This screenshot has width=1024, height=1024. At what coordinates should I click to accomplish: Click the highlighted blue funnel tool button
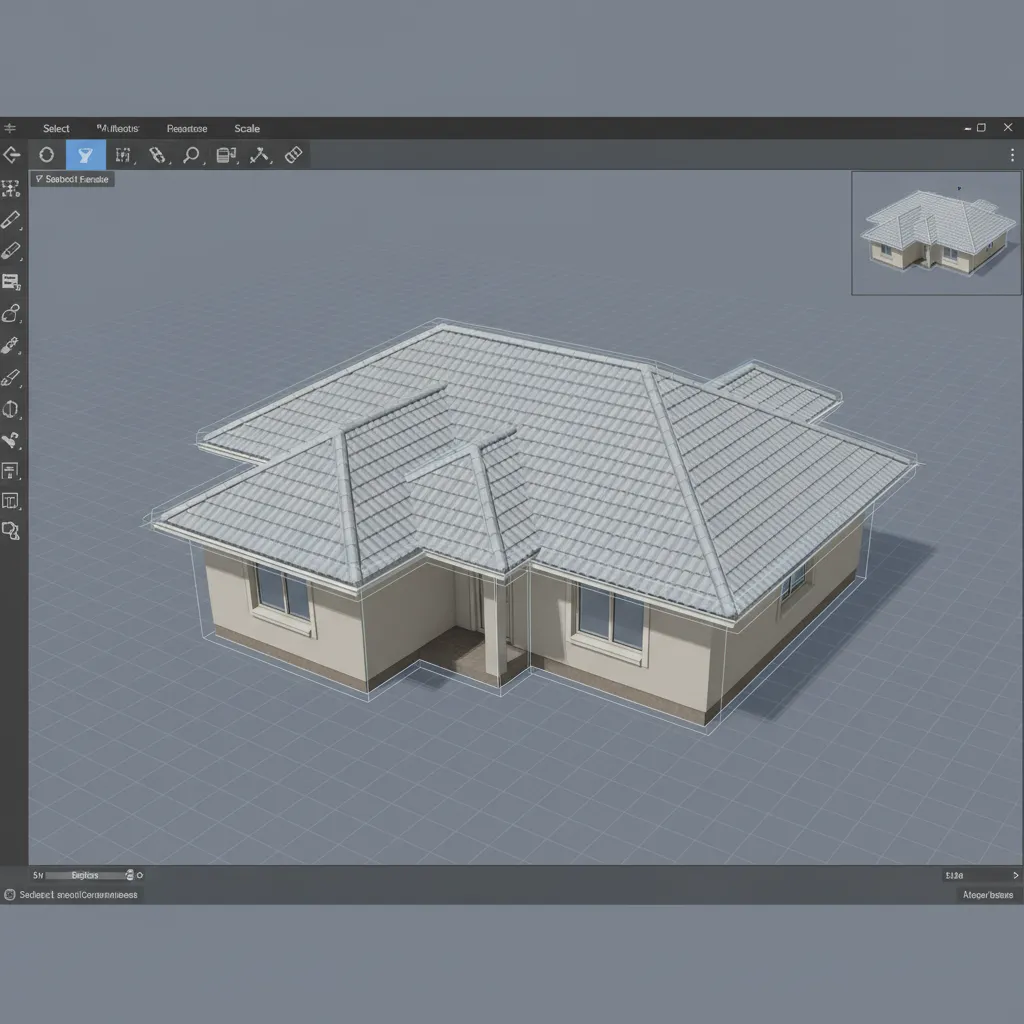(x=86, y=155)
